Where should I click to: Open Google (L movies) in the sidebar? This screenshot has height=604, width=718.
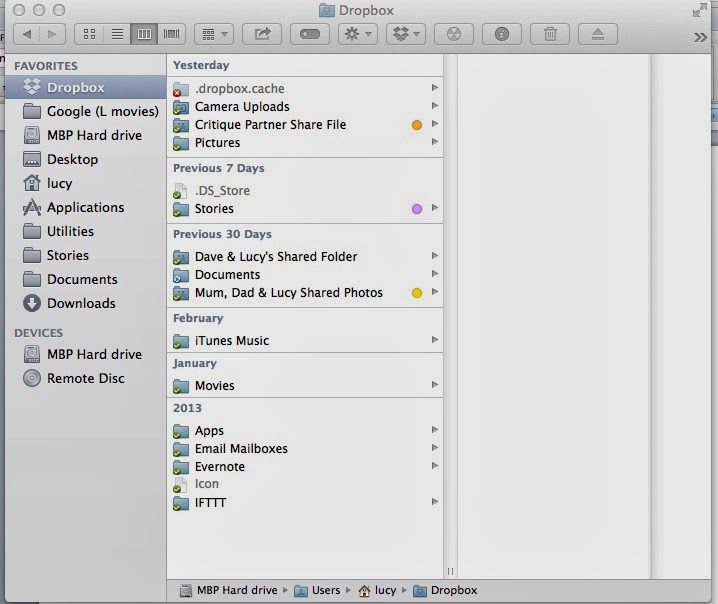pyautogui.click(x=86, y=111)
